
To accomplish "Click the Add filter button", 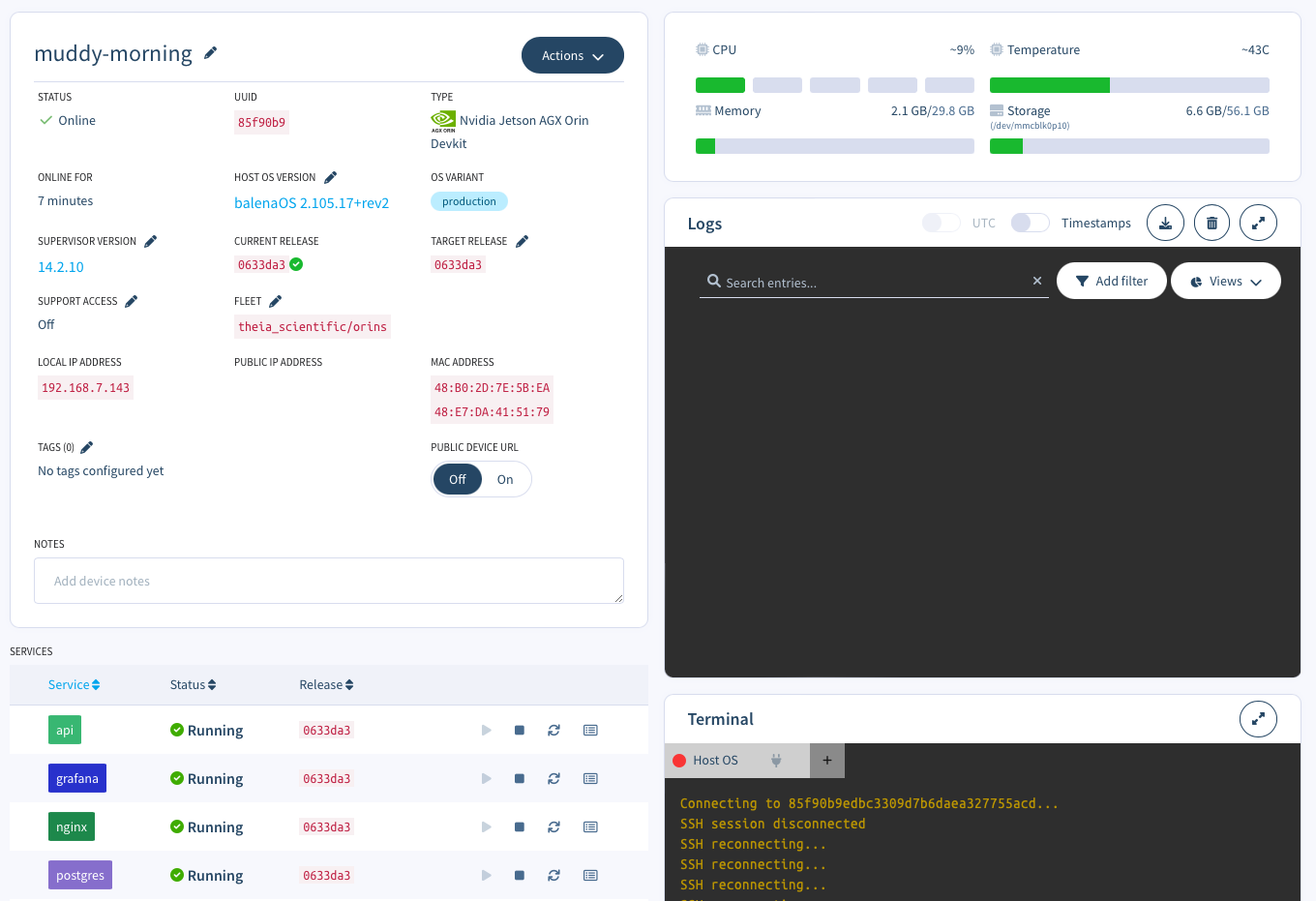I will pos(1111,281).
